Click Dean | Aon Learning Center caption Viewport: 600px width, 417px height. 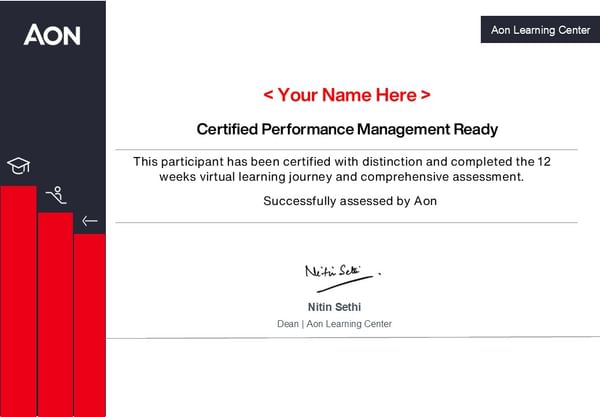pyautogui.click(x=334, y=324)
